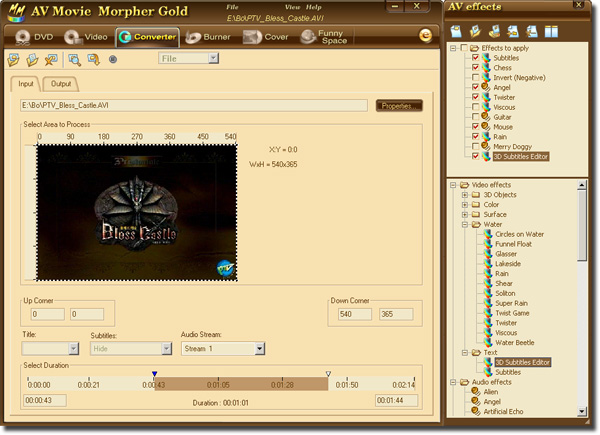Click the columns layout icon in AV effects
This screenshot has height=435, width=600.
pyautogui.click(x=551, y=31)
